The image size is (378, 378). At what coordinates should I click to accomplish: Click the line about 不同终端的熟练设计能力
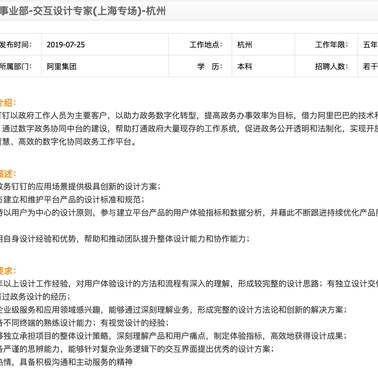(84, 323)
